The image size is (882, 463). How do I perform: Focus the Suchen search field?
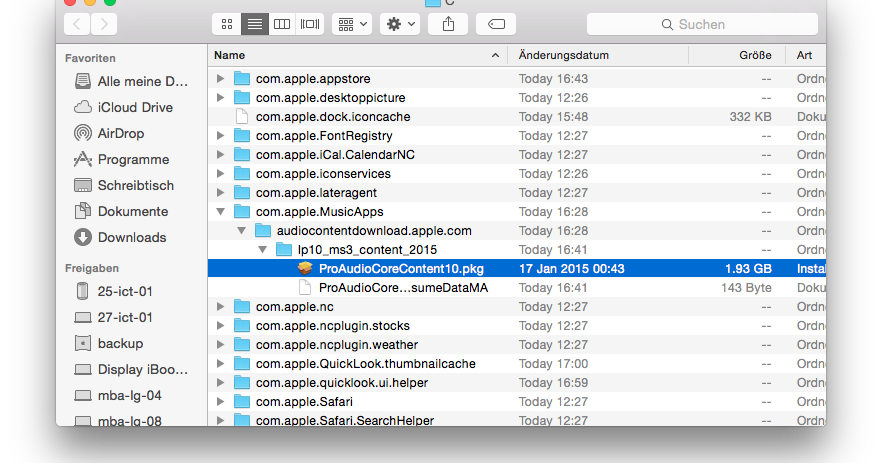[702, 24]
